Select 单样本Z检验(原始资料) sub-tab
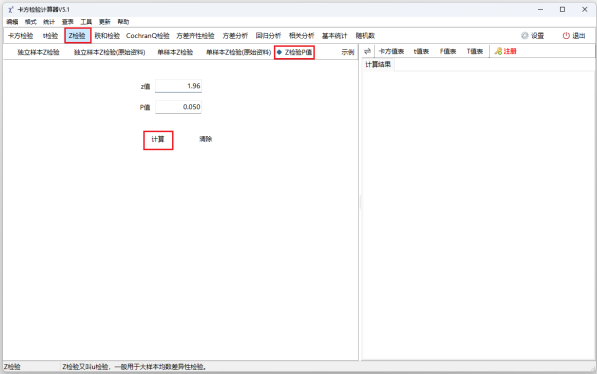 coord(239,52)
